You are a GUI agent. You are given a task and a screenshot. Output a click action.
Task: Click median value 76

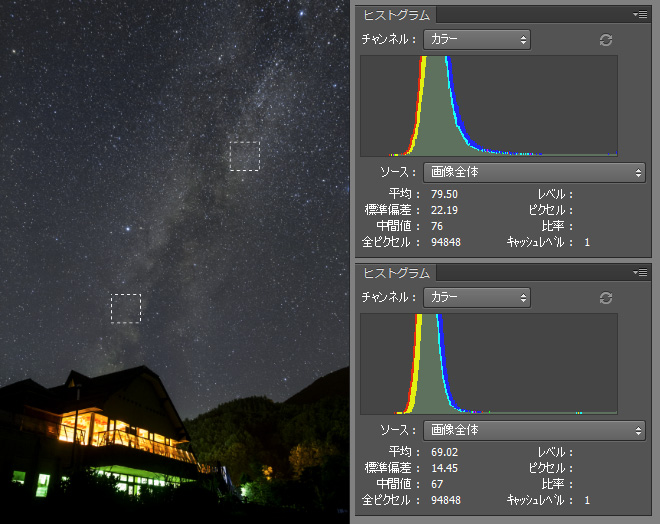(437, 226)
